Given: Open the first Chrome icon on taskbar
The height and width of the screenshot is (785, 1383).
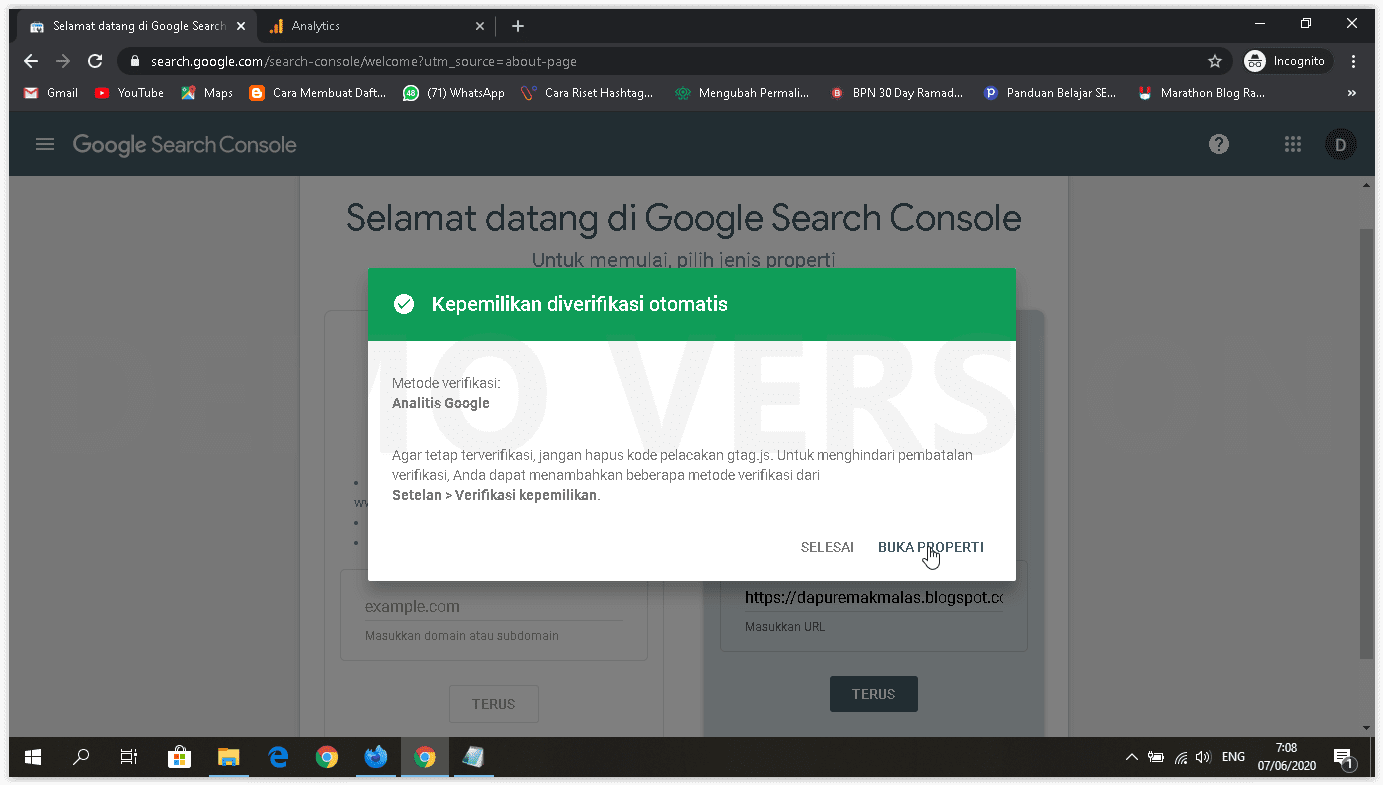Looking at the screenshot, I should pos(327,757).
